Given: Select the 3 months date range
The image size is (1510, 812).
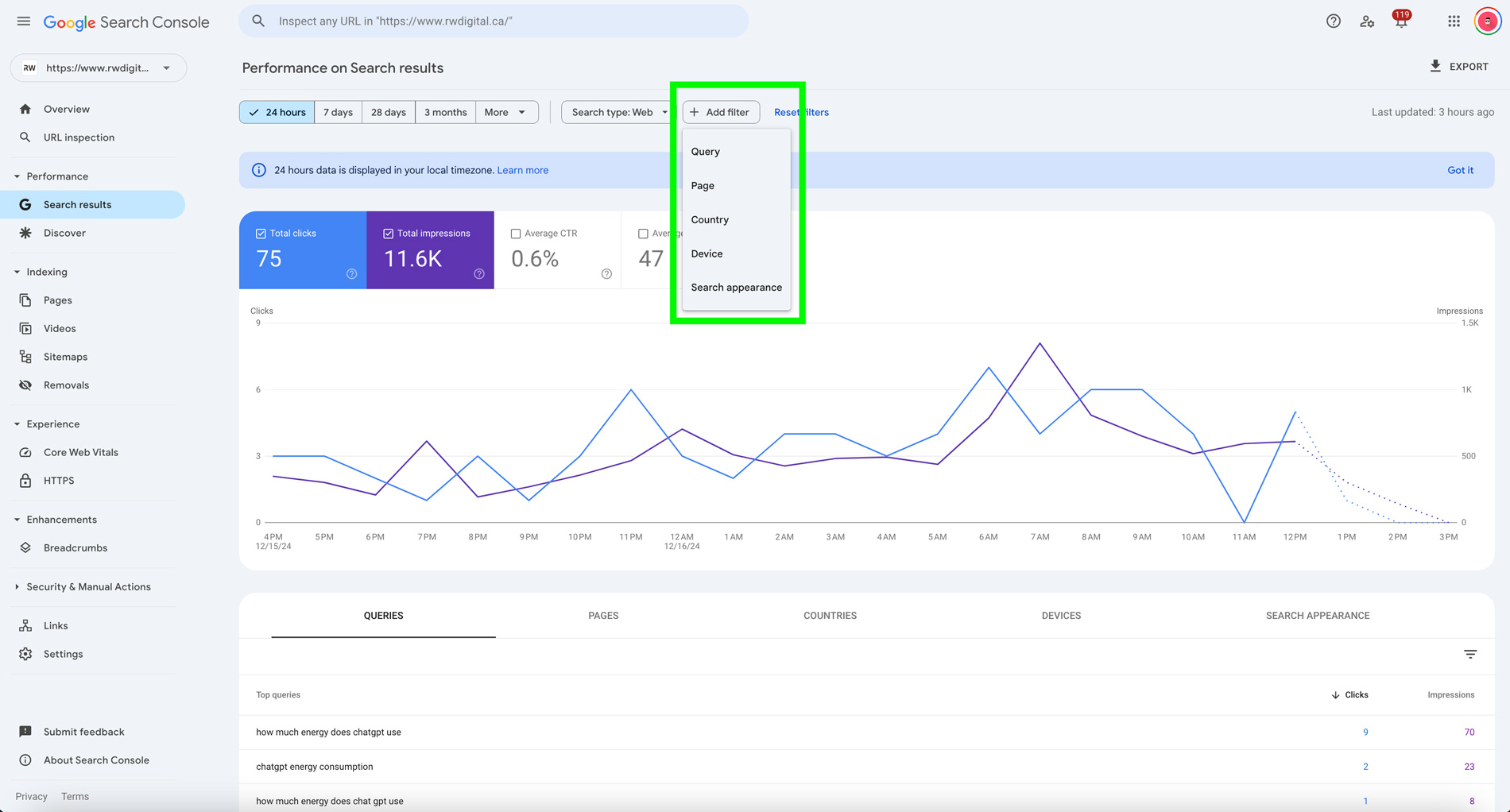Looking at the screenshot, I should click(x=445, y=112).
